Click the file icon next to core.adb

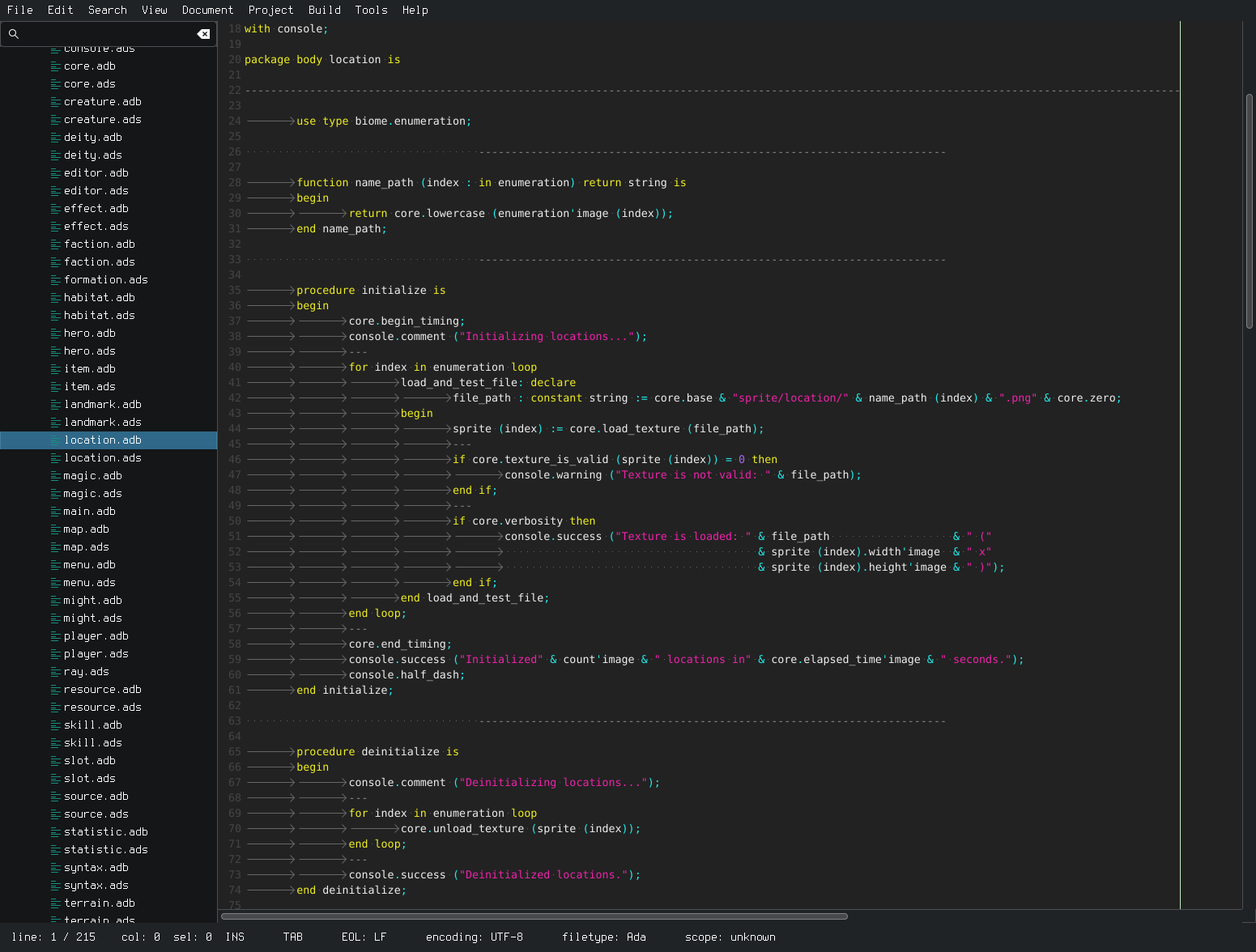click(56, 66)
